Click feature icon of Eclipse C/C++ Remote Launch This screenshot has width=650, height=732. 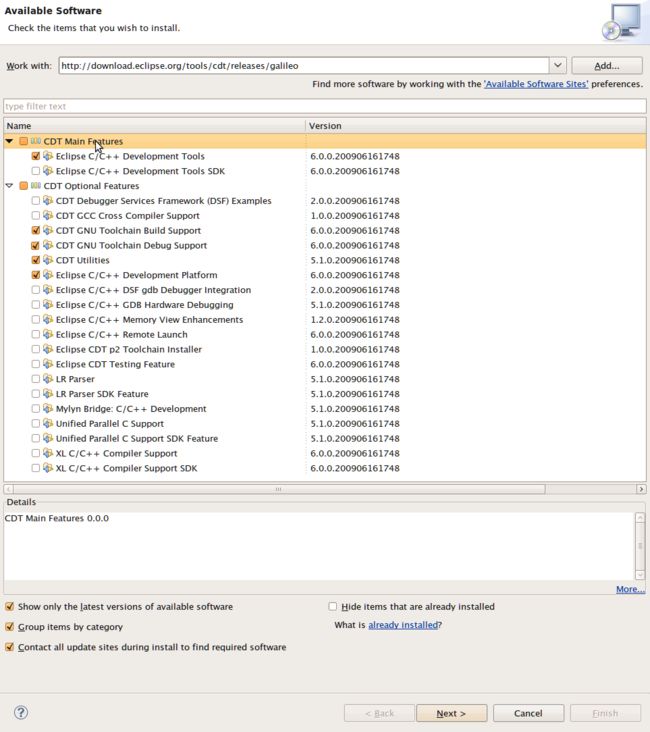click(48, 334)
